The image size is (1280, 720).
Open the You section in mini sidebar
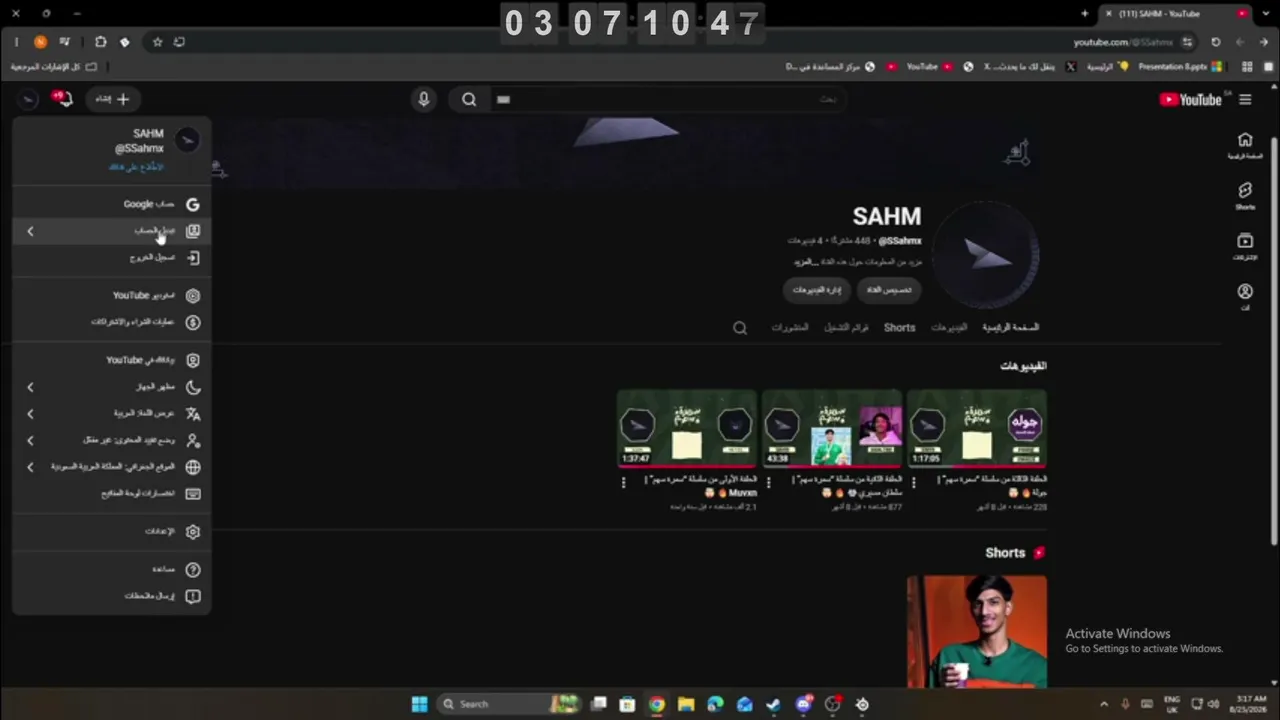(x=1245, y=297)
